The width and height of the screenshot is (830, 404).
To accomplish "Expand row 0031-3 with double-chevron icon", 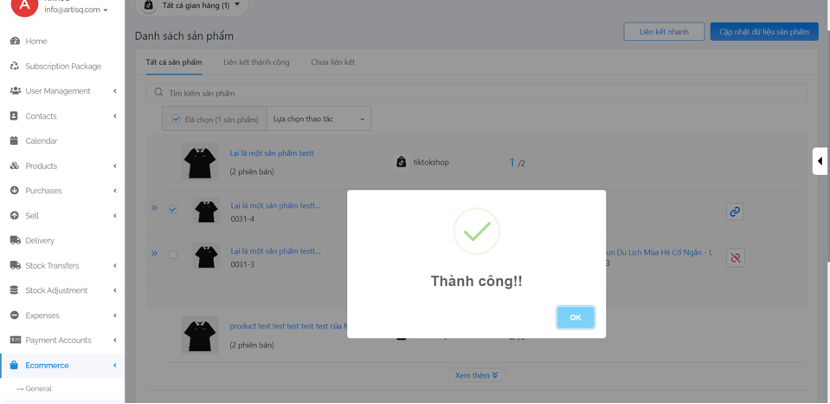I will (x=155, y=254).
